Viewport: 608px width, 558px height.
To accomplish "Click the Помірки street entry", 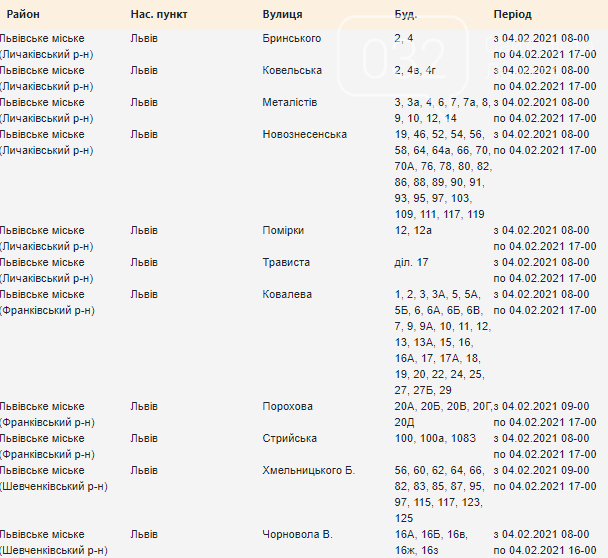I will [283, 230].
